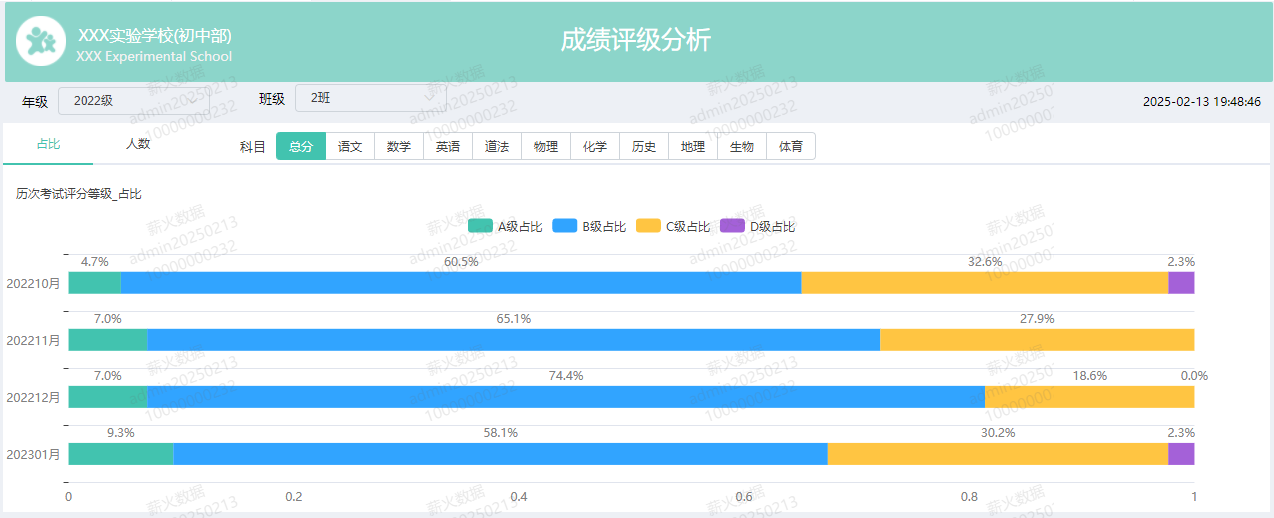Select the 总分 subject option
Screen dimensions: 1274x518
click(301, 146)
